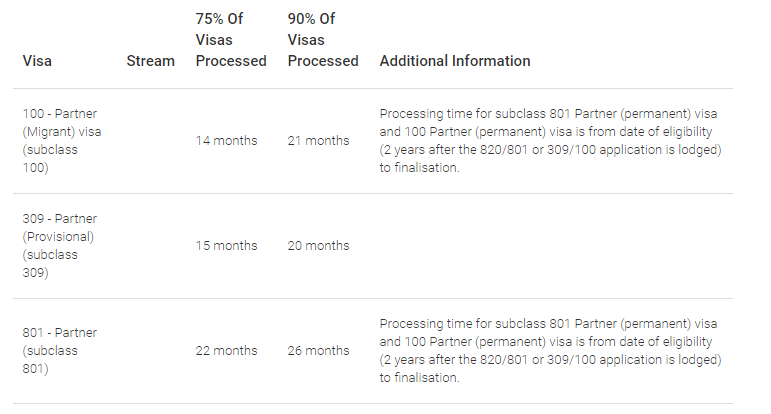Click the Stream column header
This screenshot has height=414, width=771.
point(150,61)
